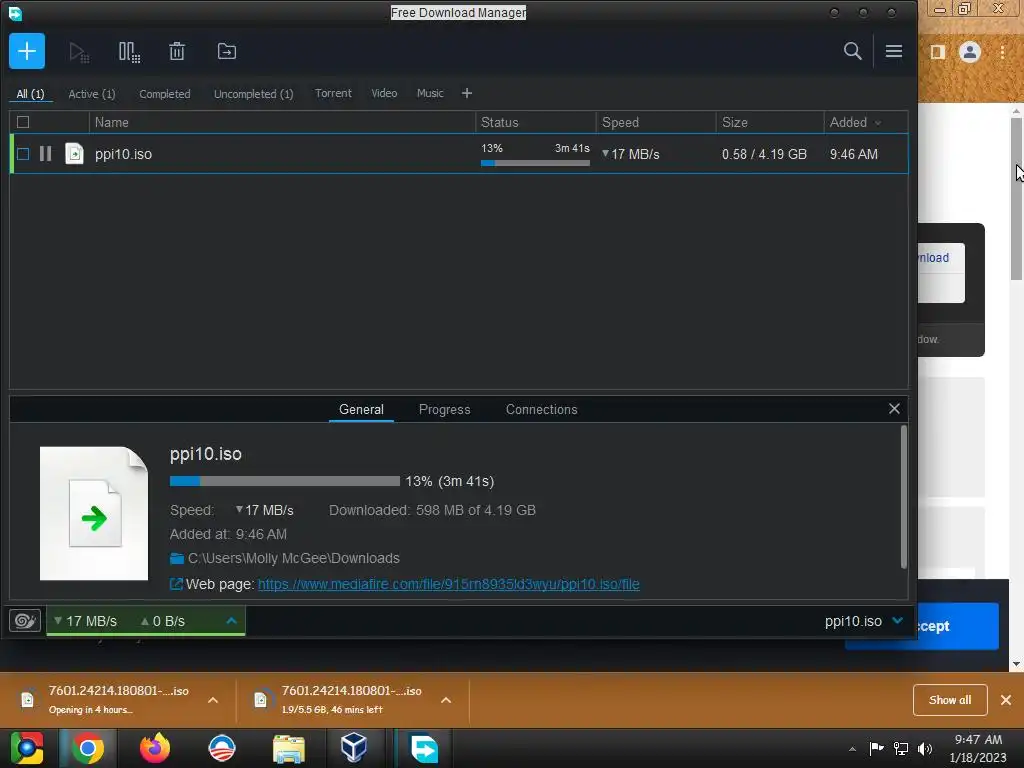Open the Downloads folder icon in details panel
1024x768 pixels.
pyautogui.click(x=176, y=558)
